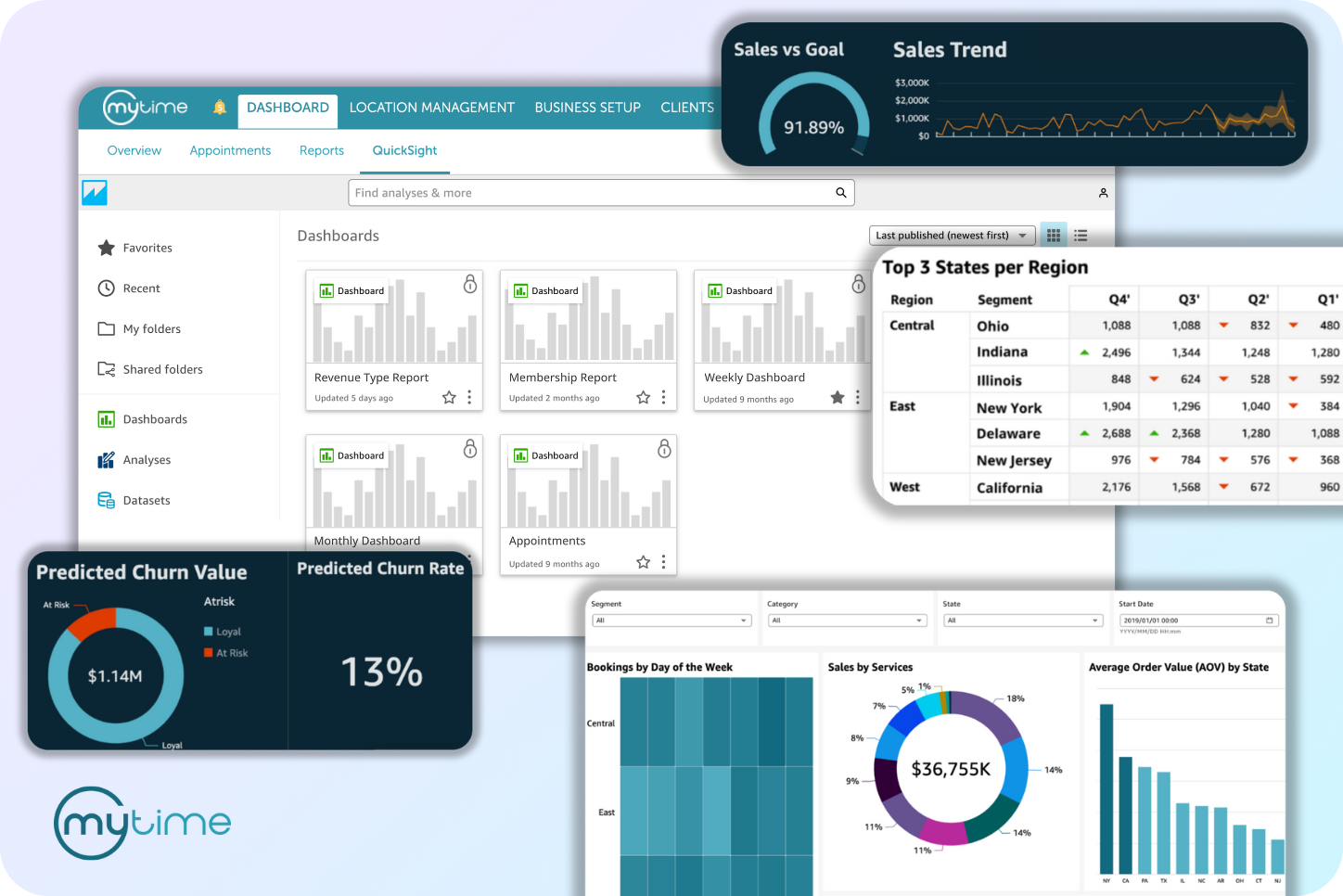The image size is (1343, 896).
Task: Click the QuickSight logo icon
Action: point(95,192)
